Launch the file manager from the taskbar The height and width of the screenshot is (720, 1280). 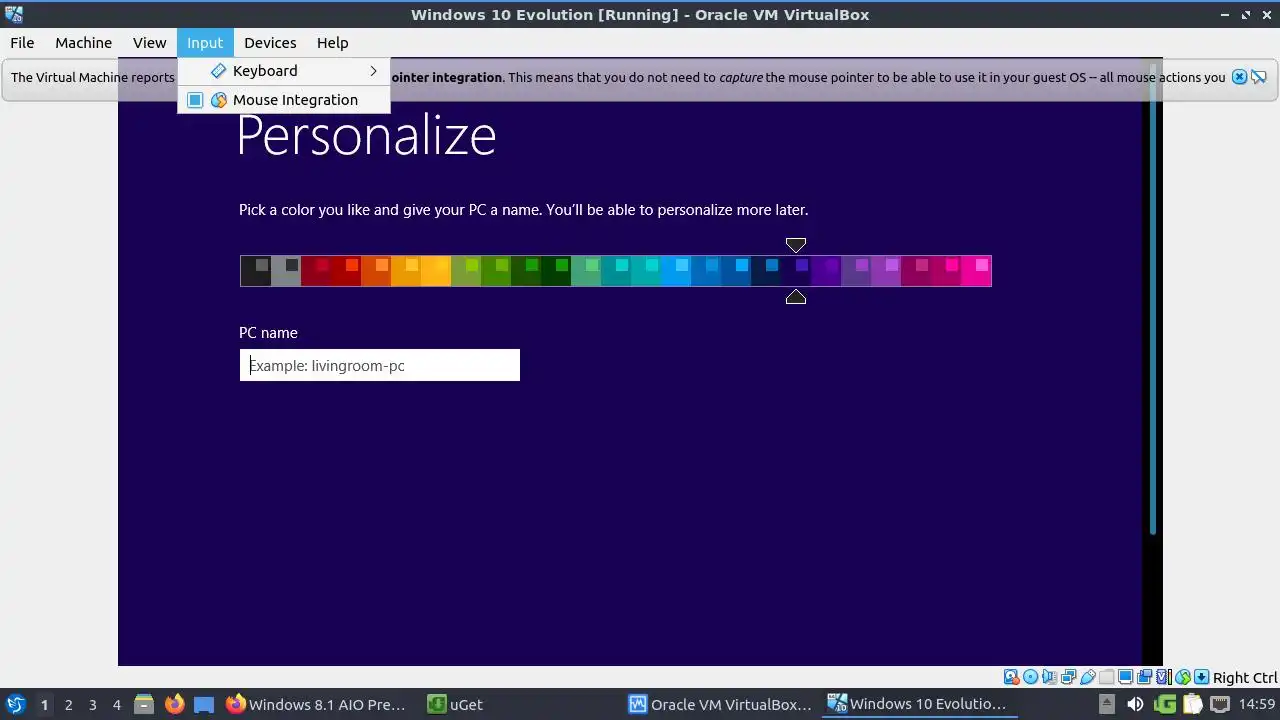click(144, 704)
